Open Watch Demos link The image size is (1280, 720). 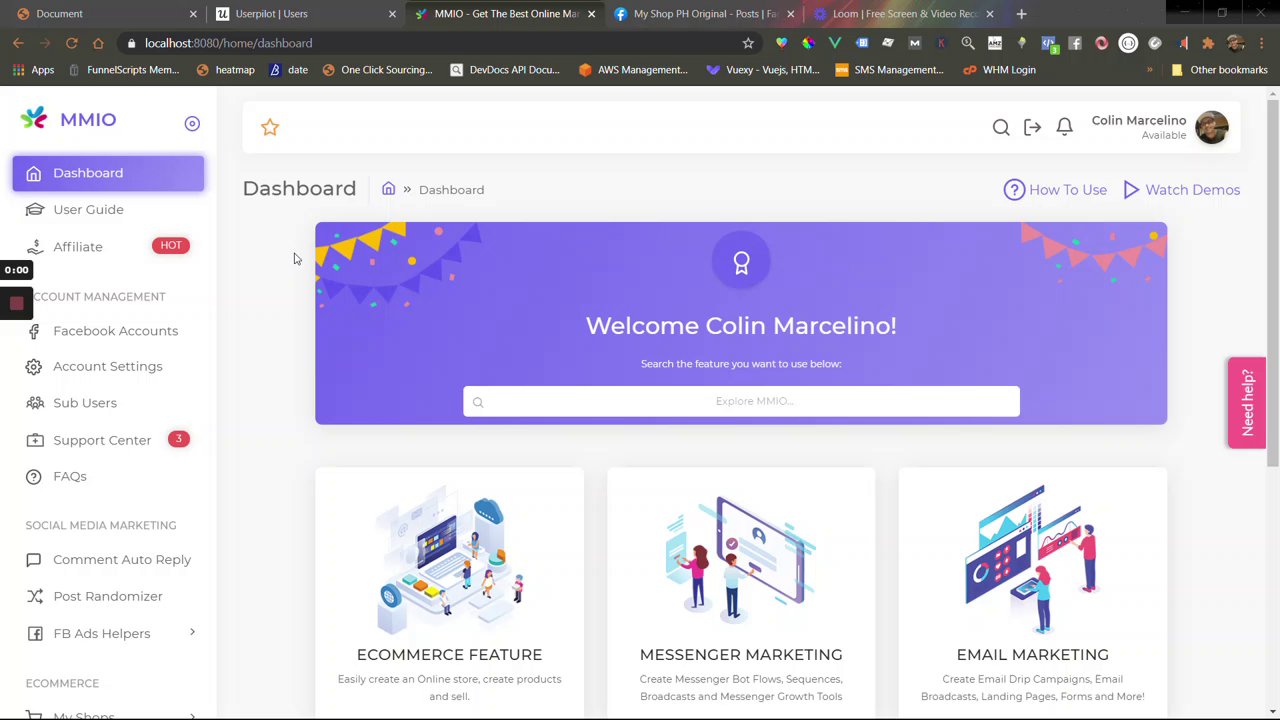pyautogui.click(x=1181, y=190)
